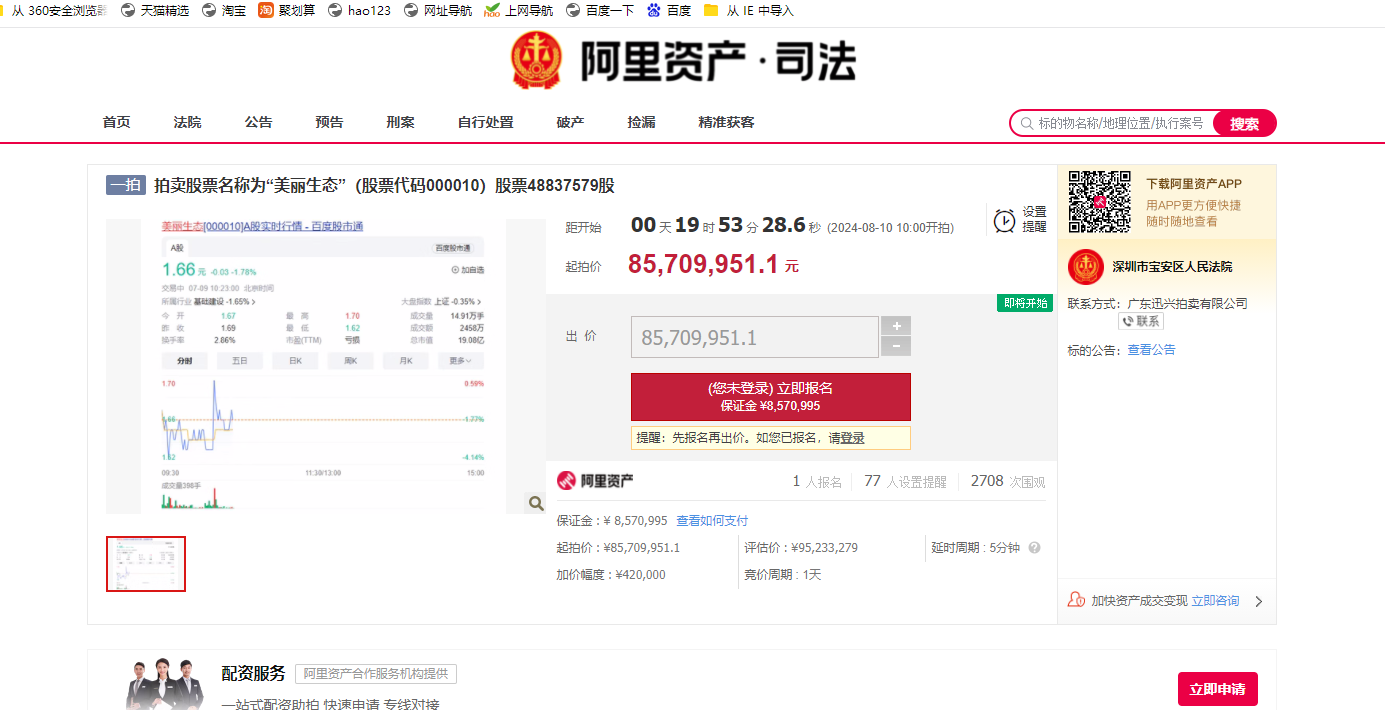Click the magnifier icon in the search box
The image size is (1385, 710).
point(1026,123)
